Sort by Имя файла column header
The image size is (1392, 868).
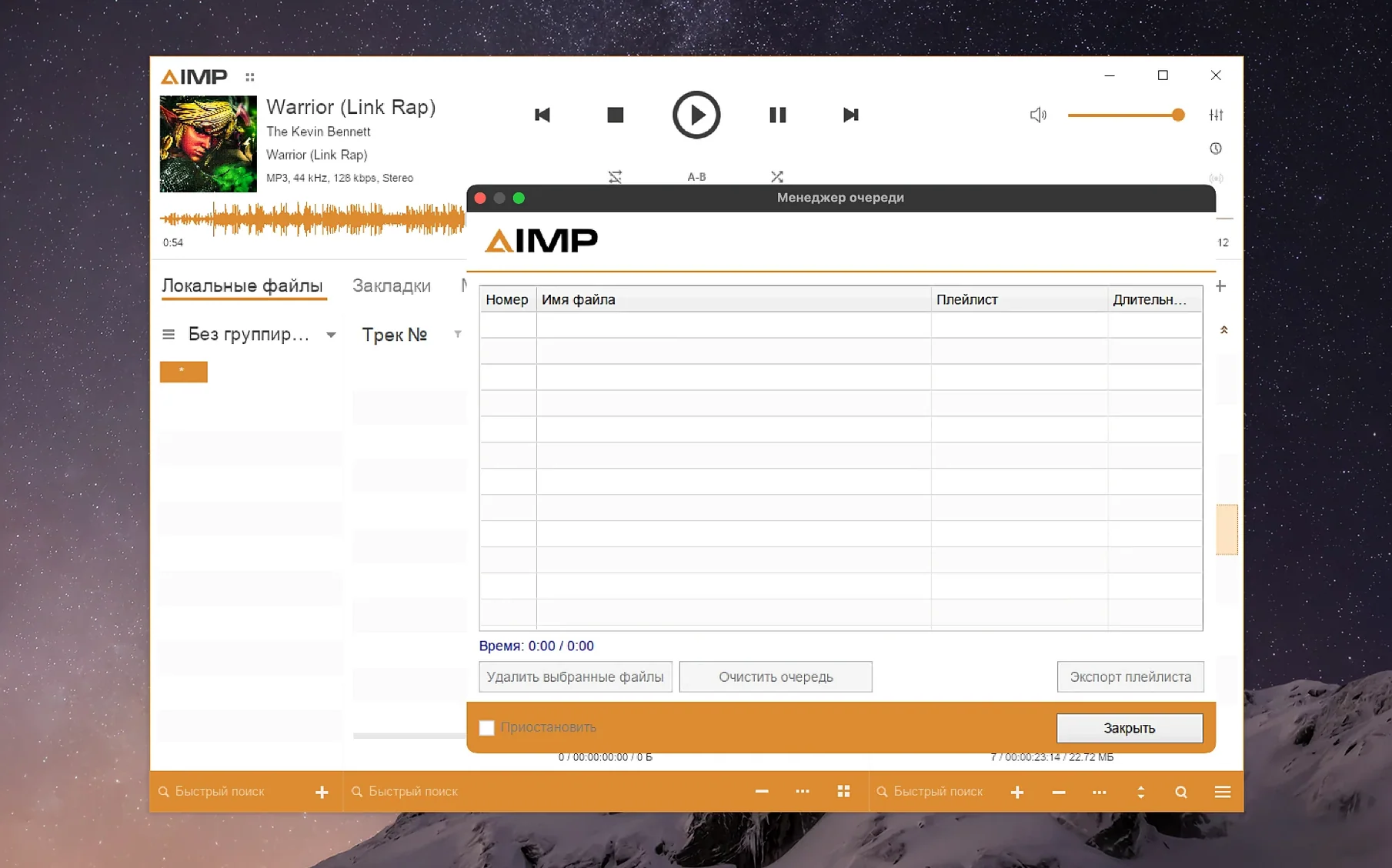pyautogui.click(x=733, y=300)
